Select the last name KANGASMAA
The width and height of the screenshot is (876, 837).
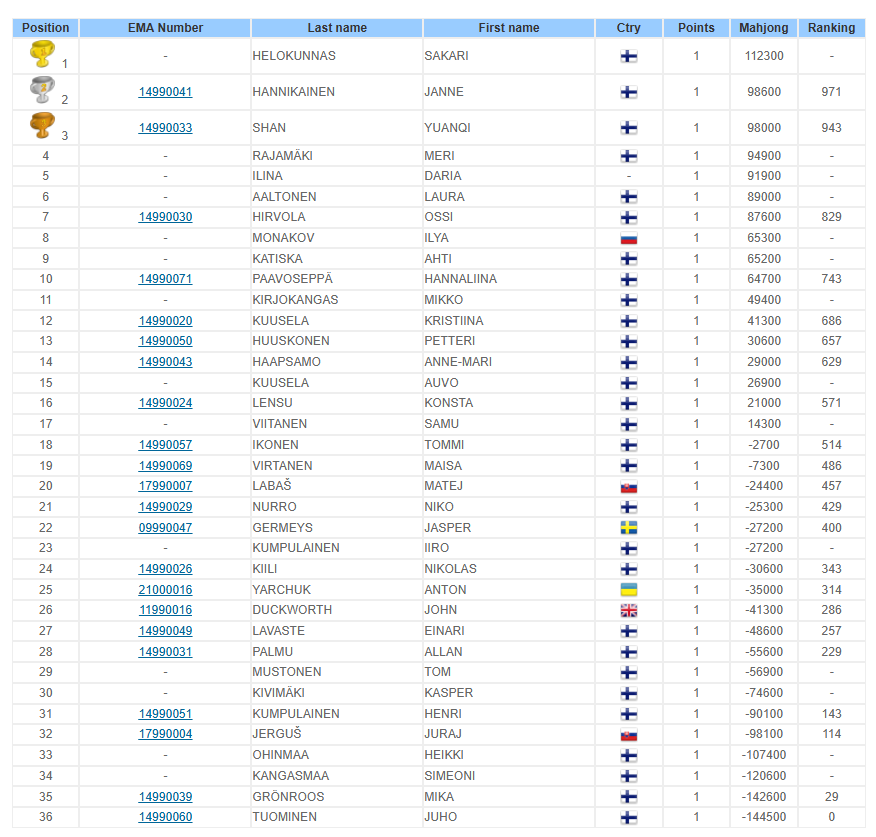(291, 776)
